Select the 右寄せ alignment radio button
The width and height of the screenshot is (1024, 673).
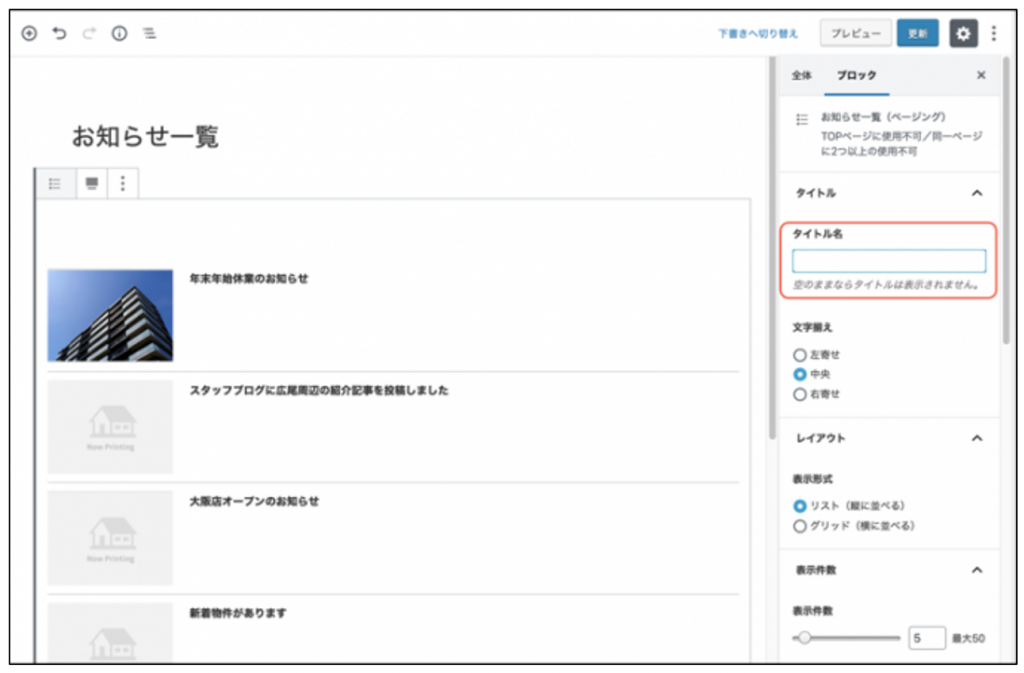799,394
